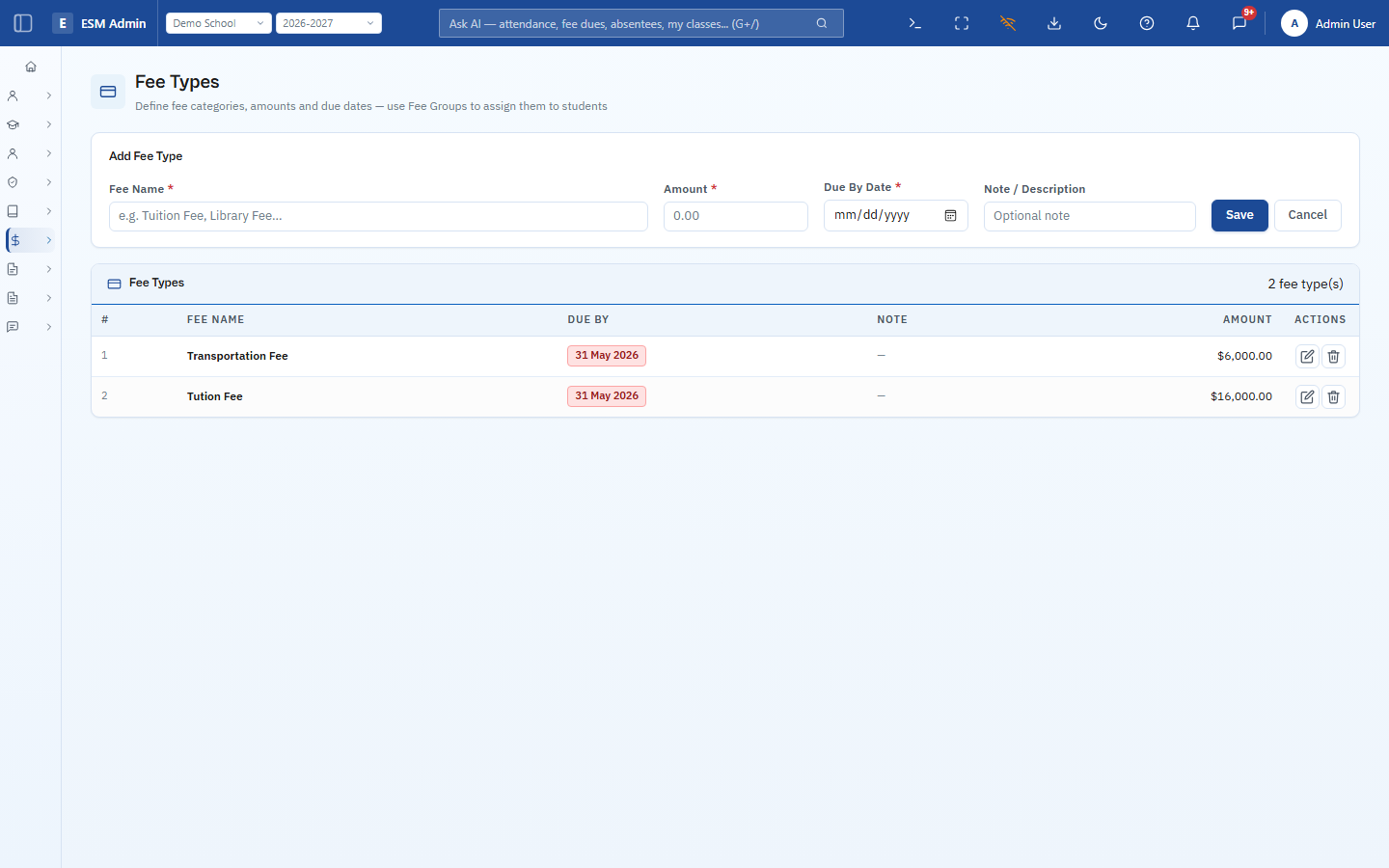
Task: Expand chevron beside document icon above chat icon
Action: [x=49, y=298]
